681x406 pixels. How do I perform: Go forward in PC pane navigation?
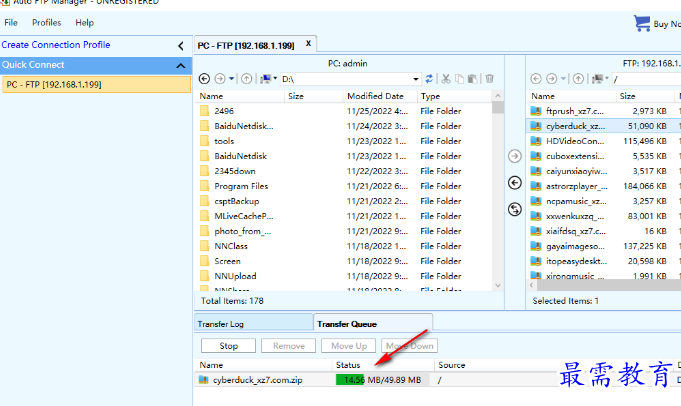[220, 79]
